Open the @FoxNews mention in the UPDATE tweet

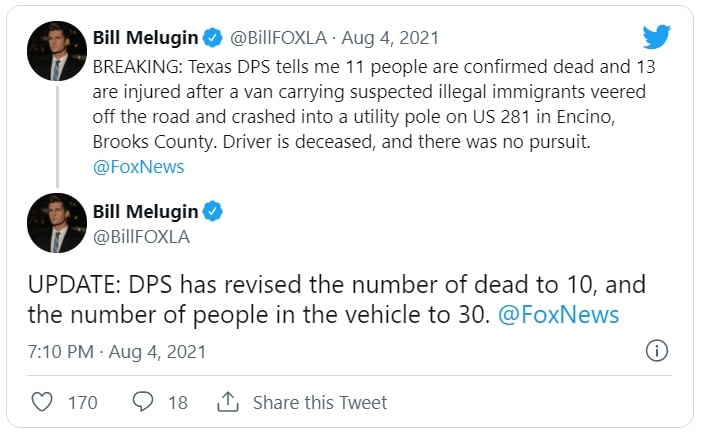(558, 315)
